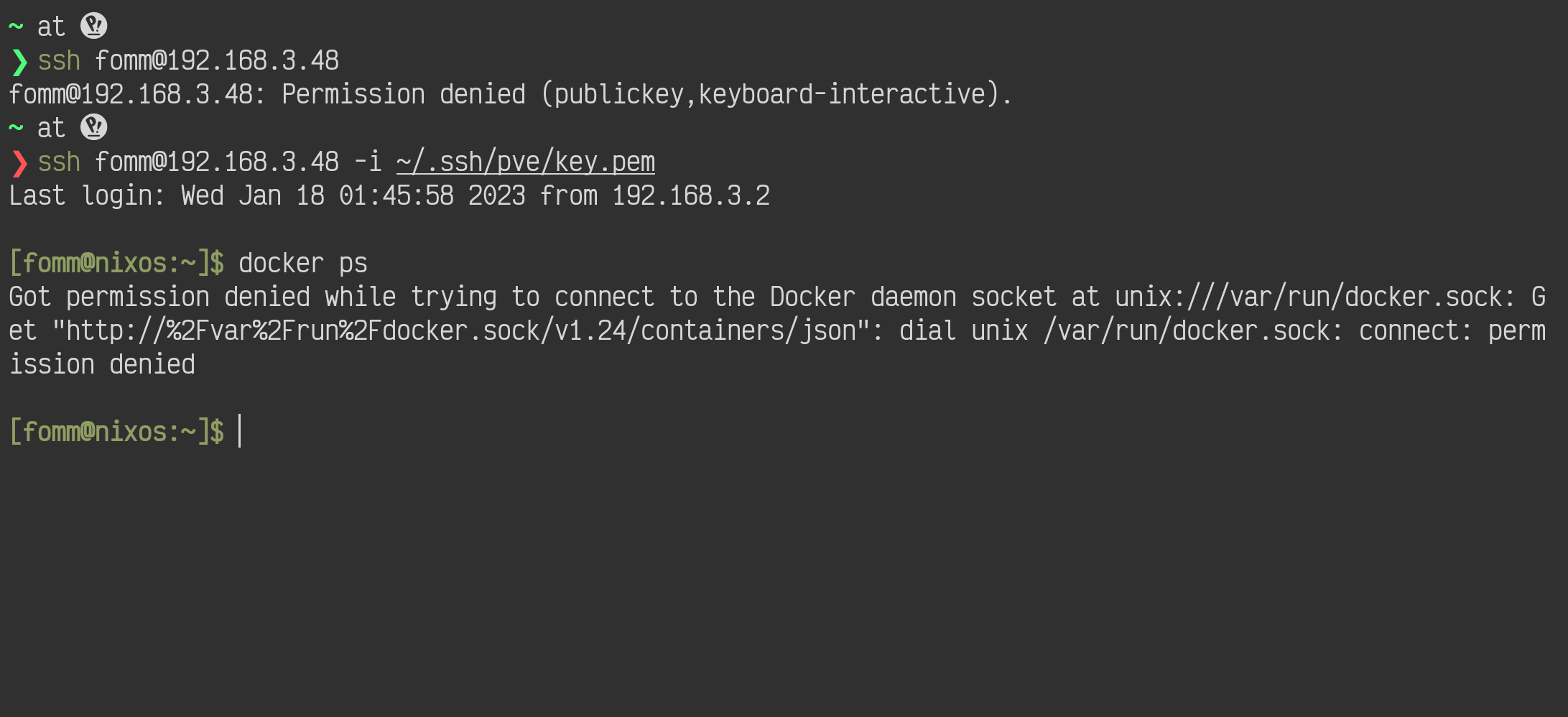Click fomm@192.168.3.48 in the first ssh command

pos(216,61)
